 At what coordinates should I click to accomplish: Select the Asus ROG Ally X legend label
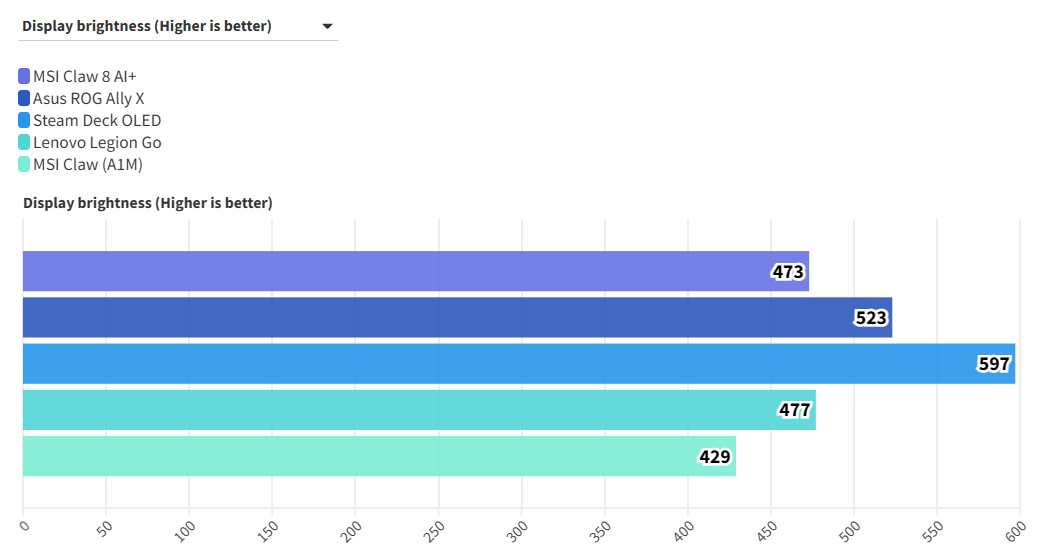click(x=88, y=98)
